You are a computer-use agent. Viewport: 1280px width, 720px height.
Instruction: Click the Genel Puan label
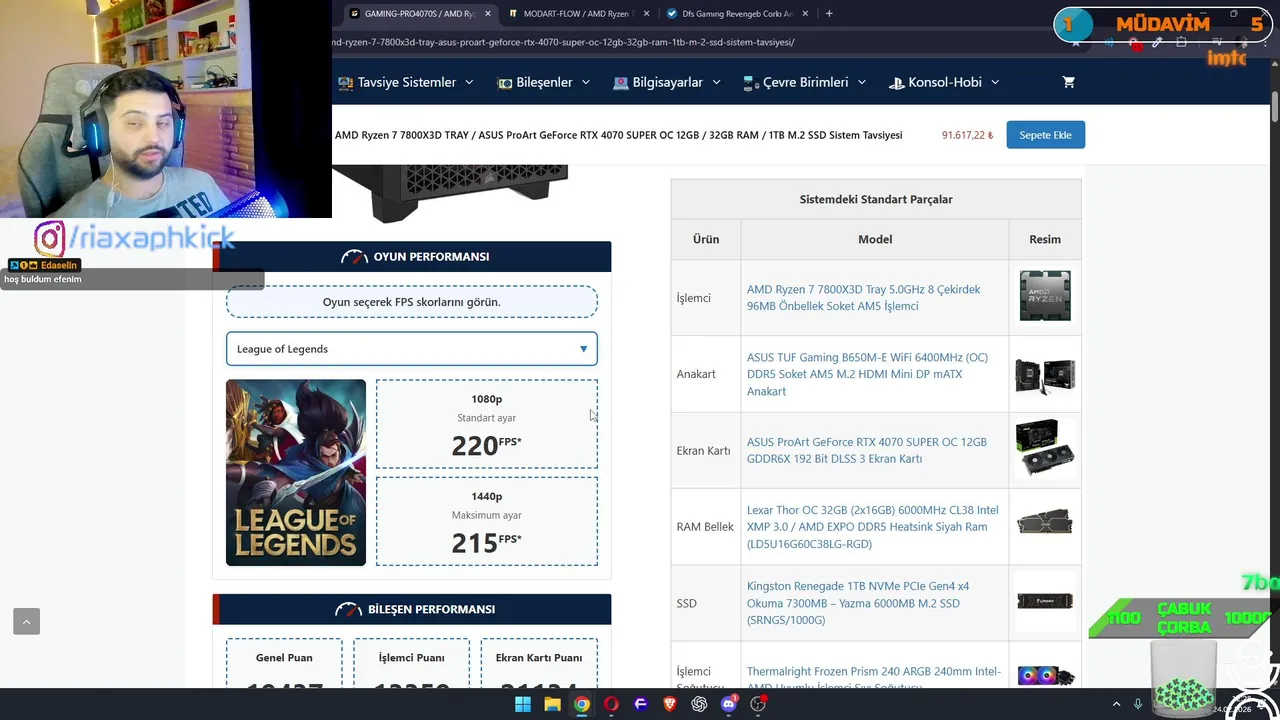click(284, 658)
